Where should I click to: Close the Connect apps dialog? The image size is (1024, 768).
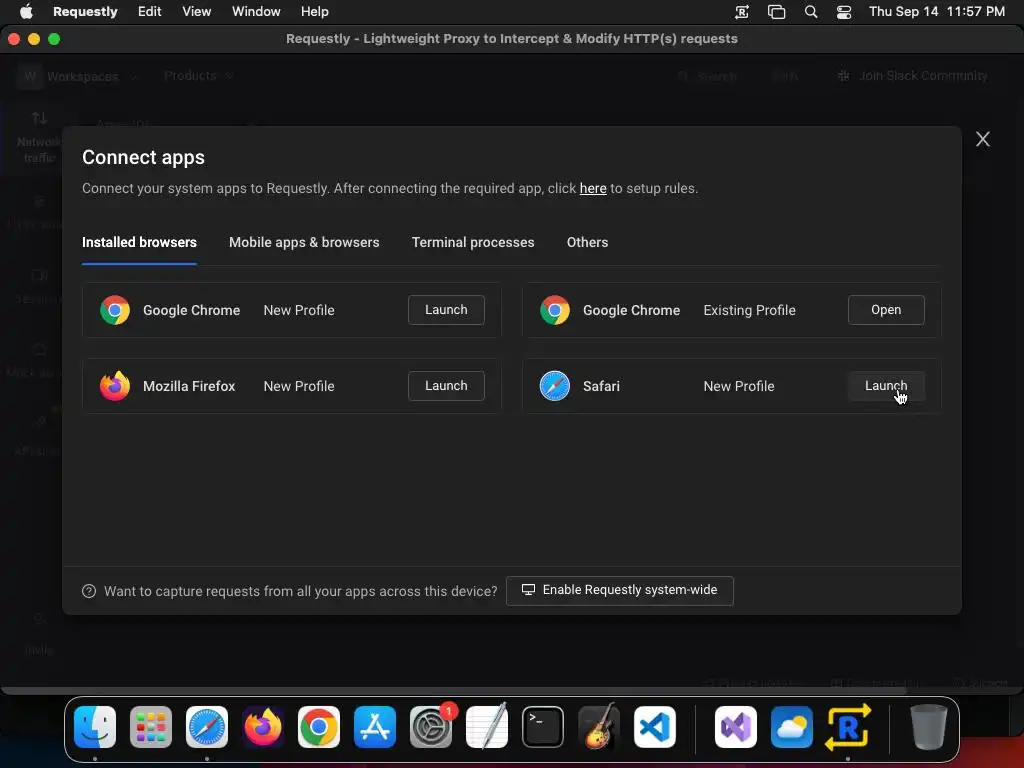pos(982,139)
